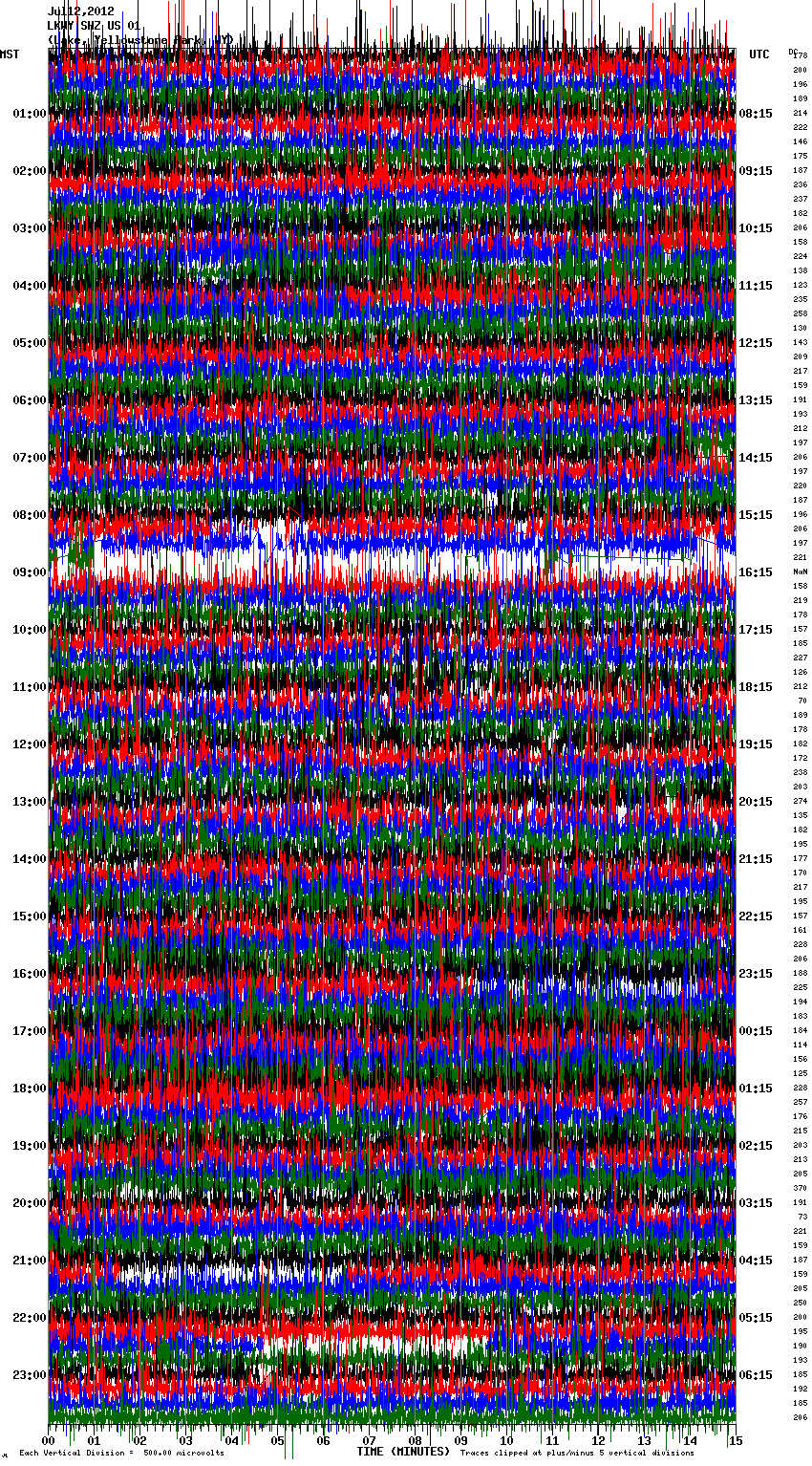The image size is (812, 1466).
Task: Click the Traces clipped footer note
Action: (x=577, y=1454)
